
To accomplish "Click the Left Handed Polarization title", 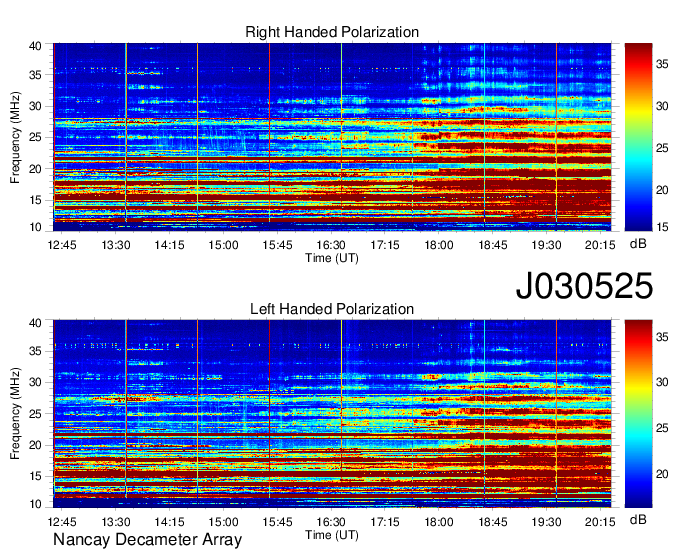I will click(332, 309).
